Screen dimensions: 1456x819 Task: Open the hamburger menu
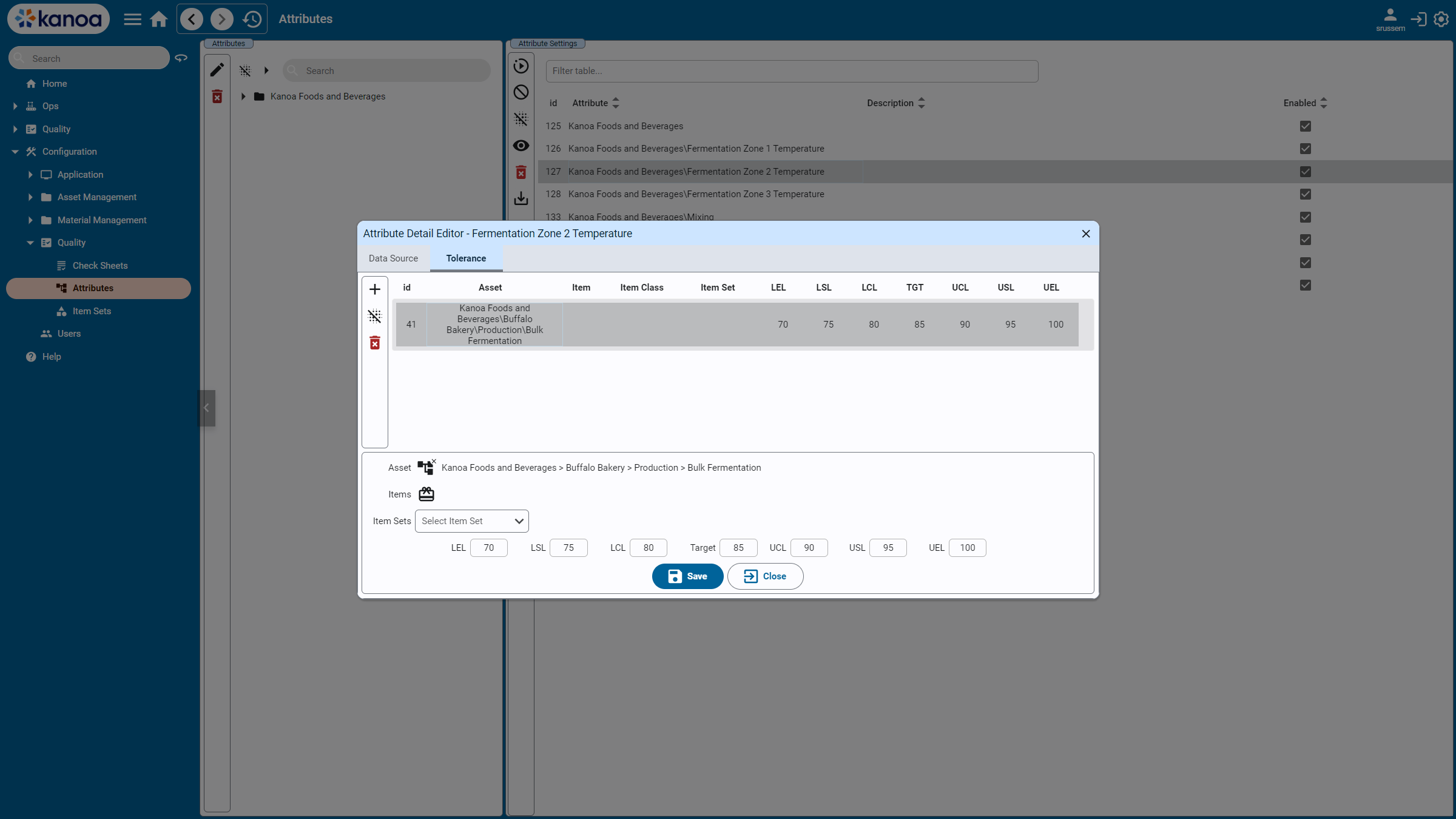click(132, 19)
